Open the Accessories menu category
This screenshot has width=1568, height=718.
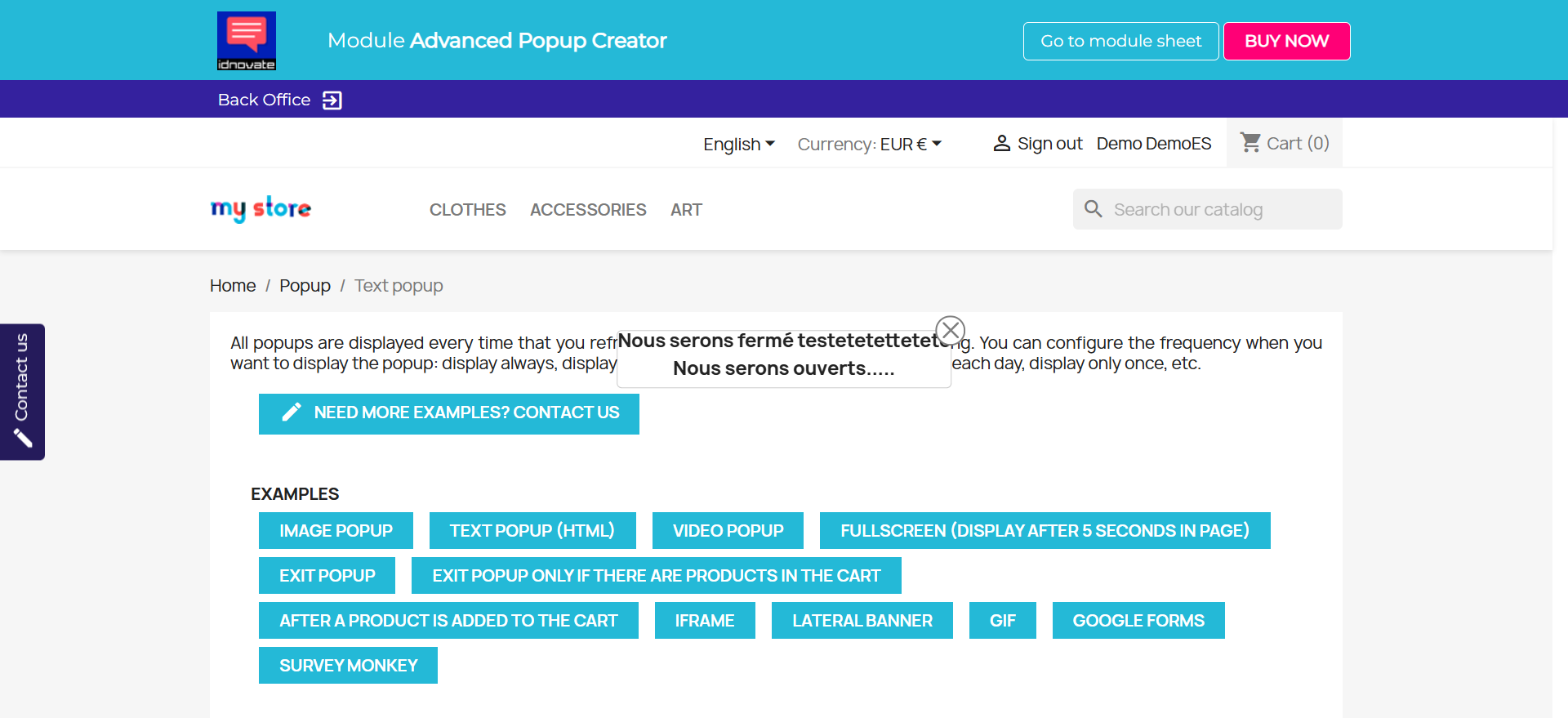[588, 210]
